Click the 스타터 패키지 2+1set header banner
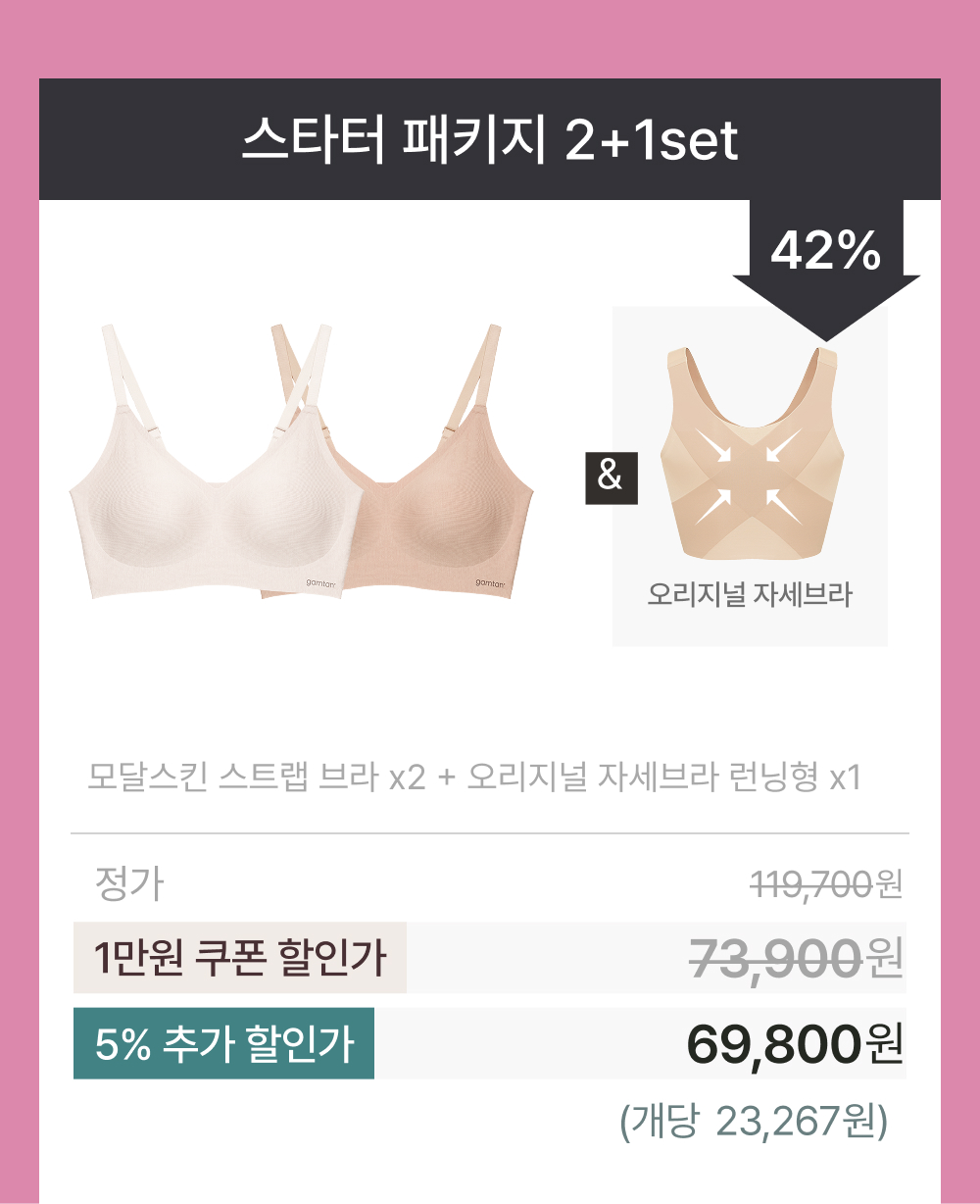Screen dimensions: 980x1204 (490, 139)
